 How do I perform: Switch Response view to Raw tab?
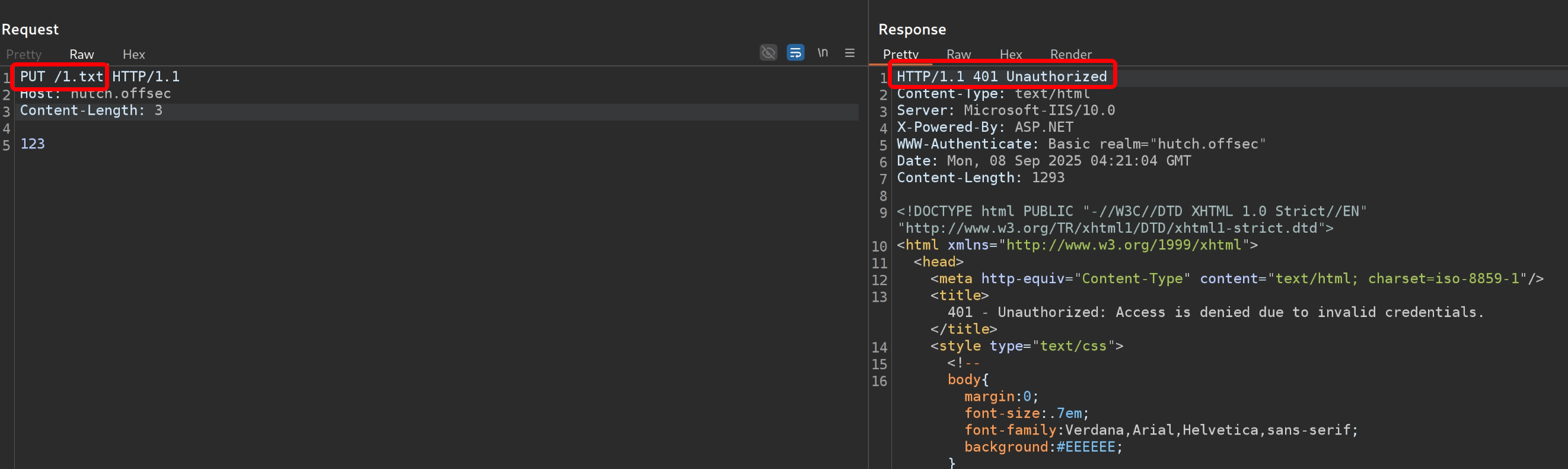click(x=958, y=54)
